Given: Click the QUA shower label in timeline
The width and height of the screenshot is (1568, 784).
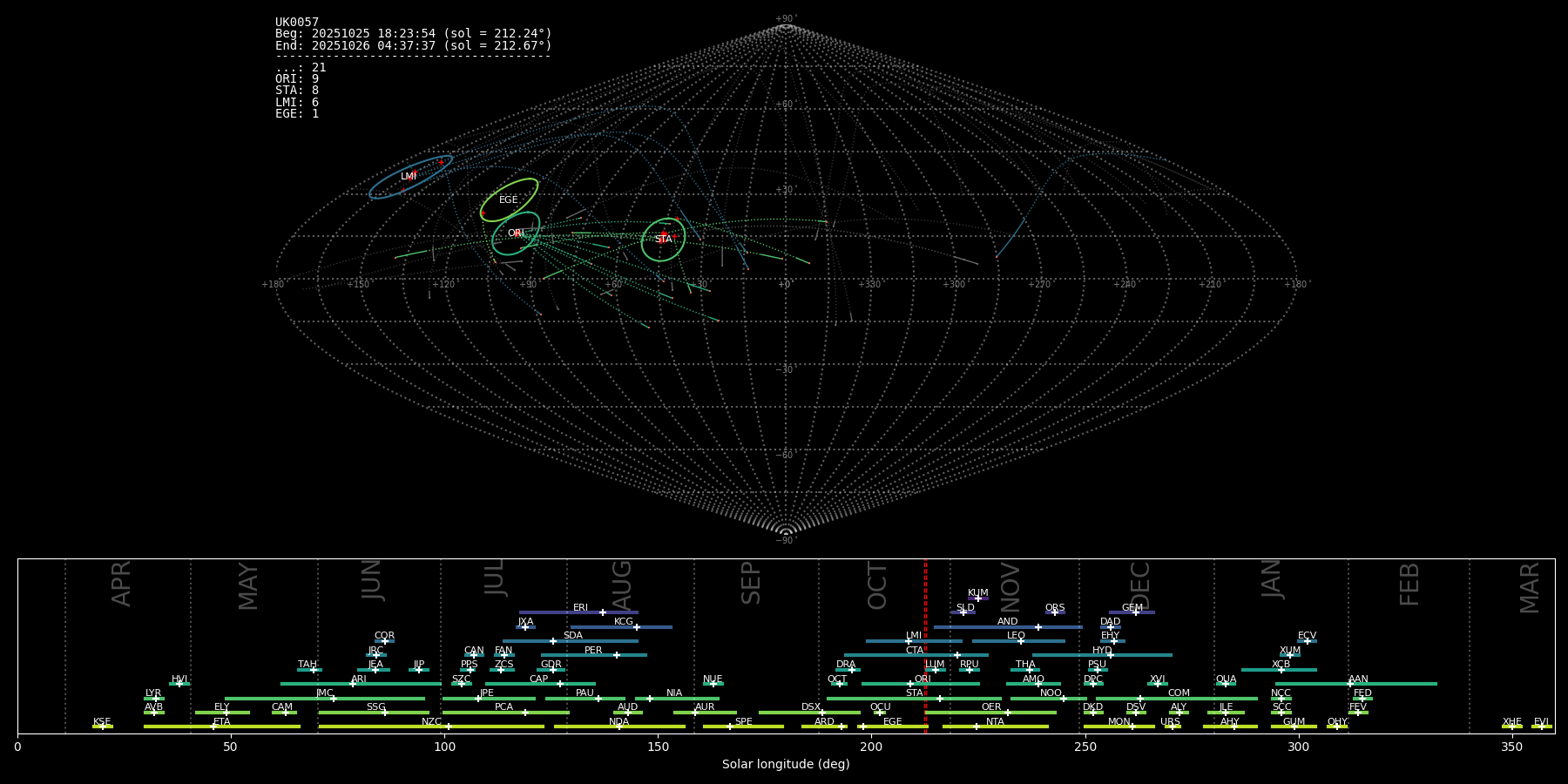Looking at the screenshot, I should coord(1227,679).
